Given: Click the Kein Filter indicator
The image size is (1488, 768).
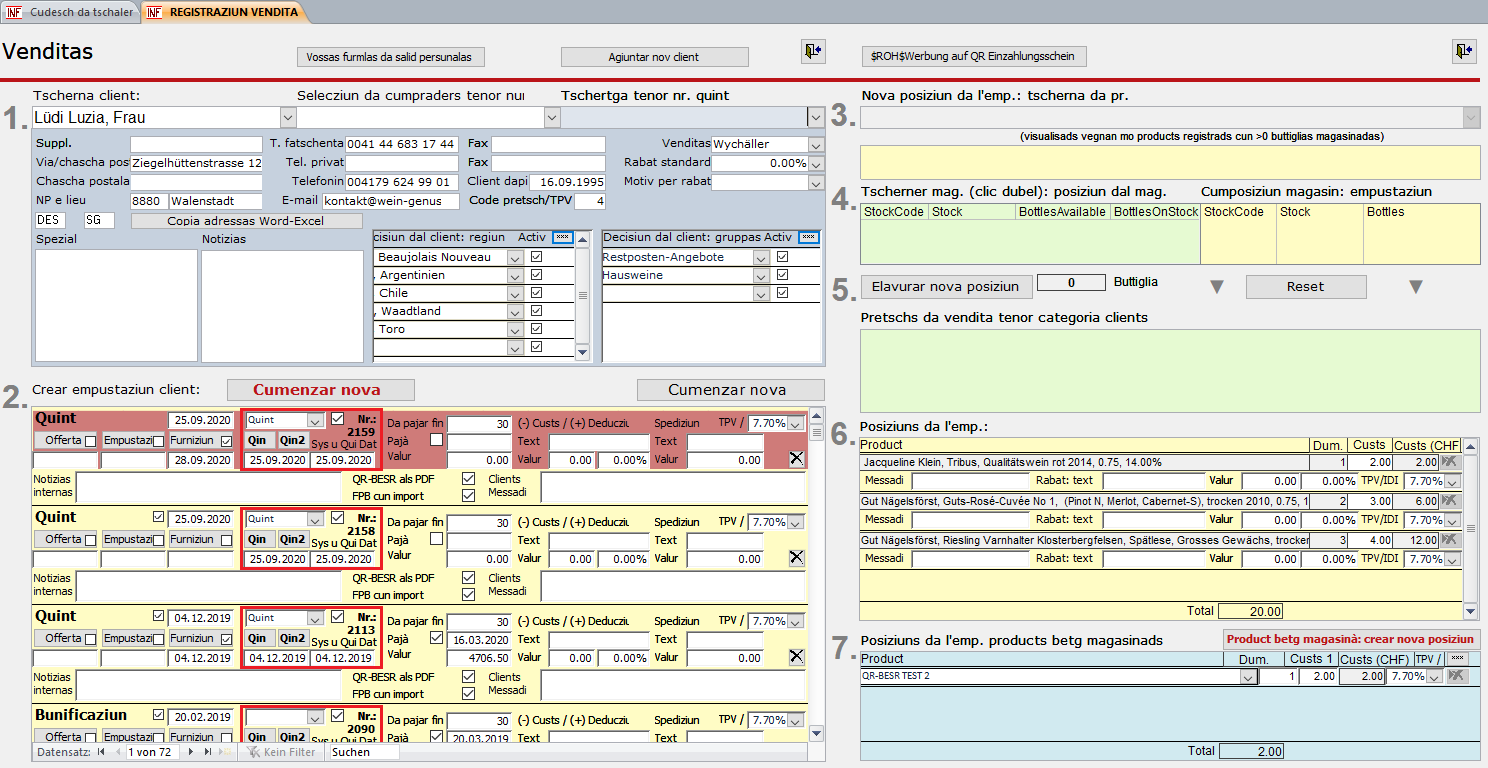Looking at the screenshot, I should (x=282, y=752).
